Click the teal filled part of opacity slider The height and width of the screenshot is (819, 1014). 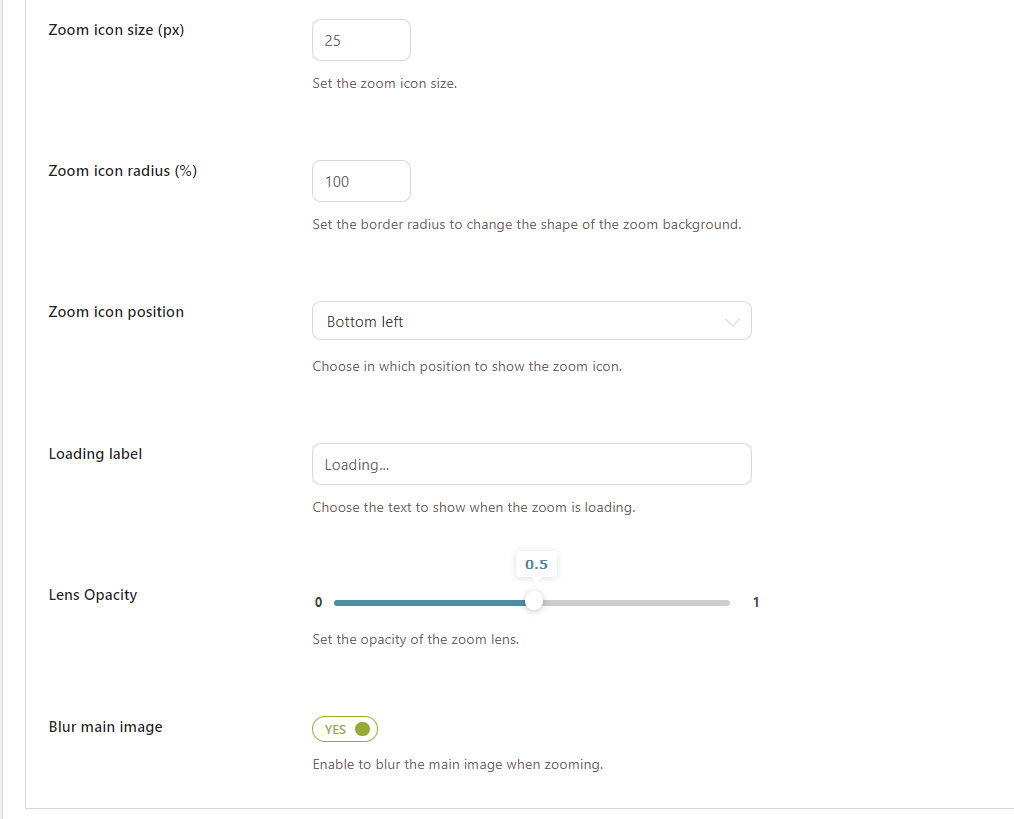[430, 602]
